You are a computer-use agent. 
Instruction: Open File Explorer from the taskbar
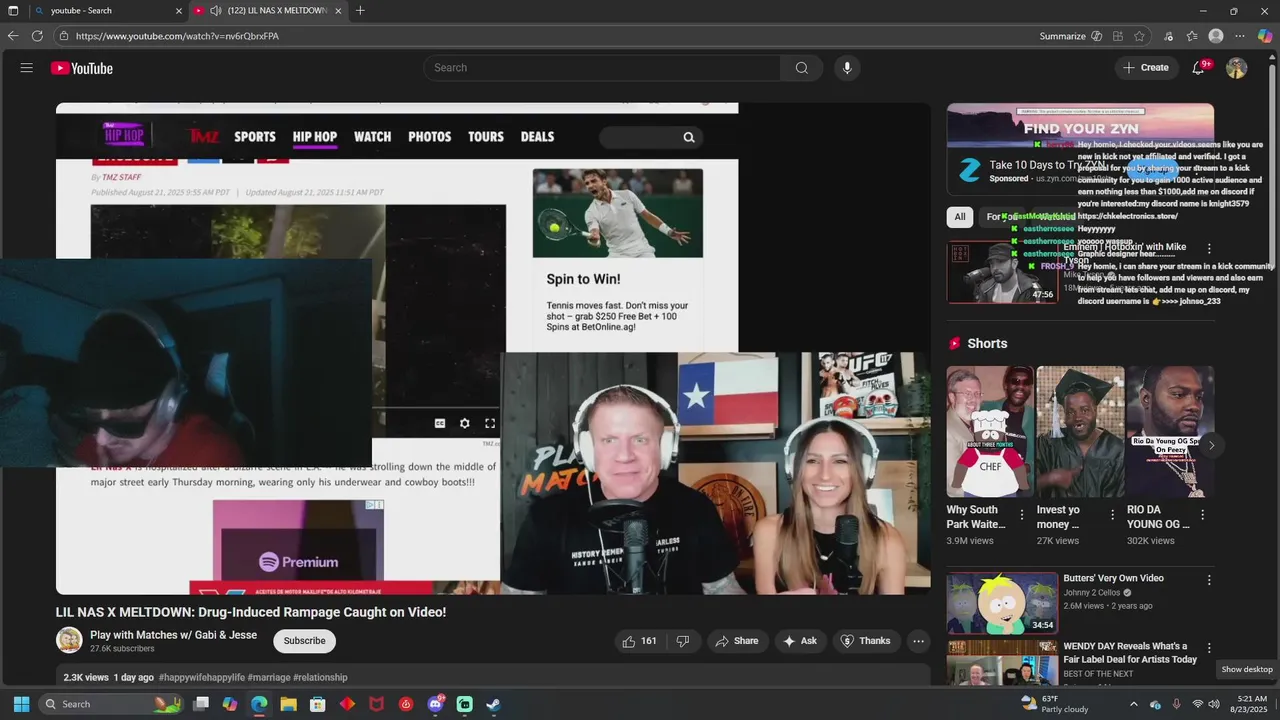(x=288, y=704)
